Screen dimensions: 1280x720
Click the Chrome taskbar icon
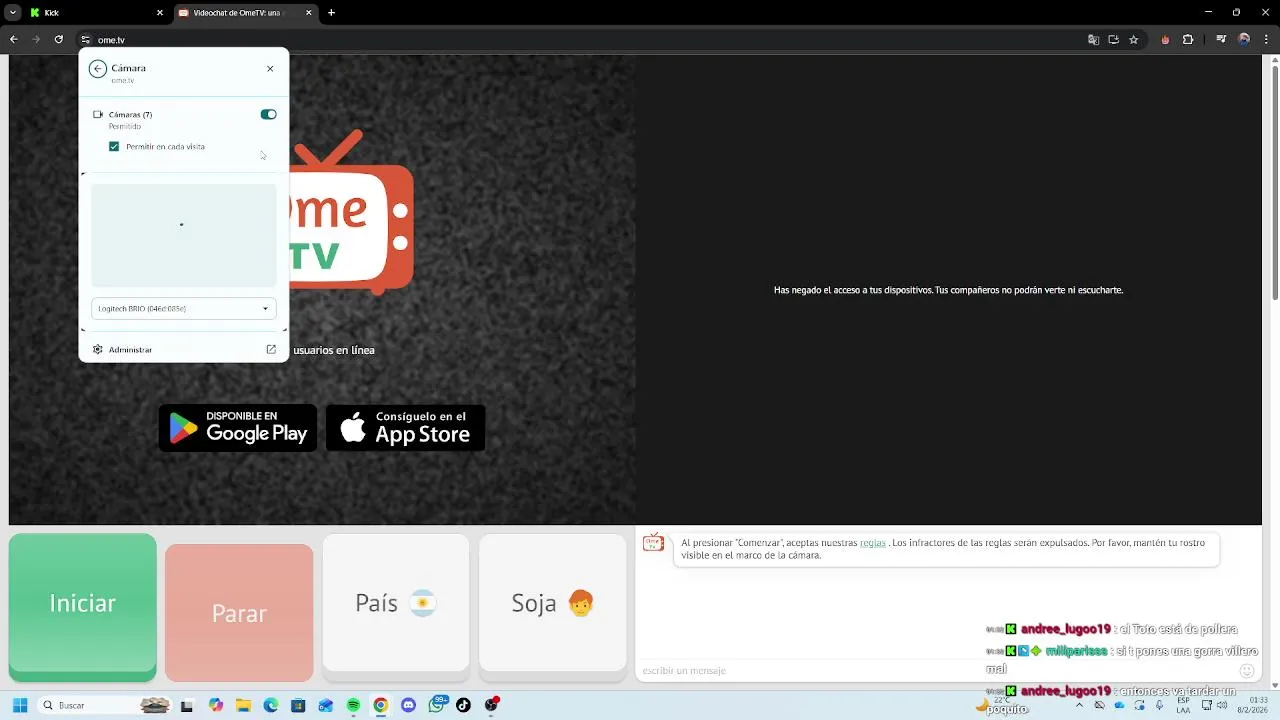click(x=381, y=705)
